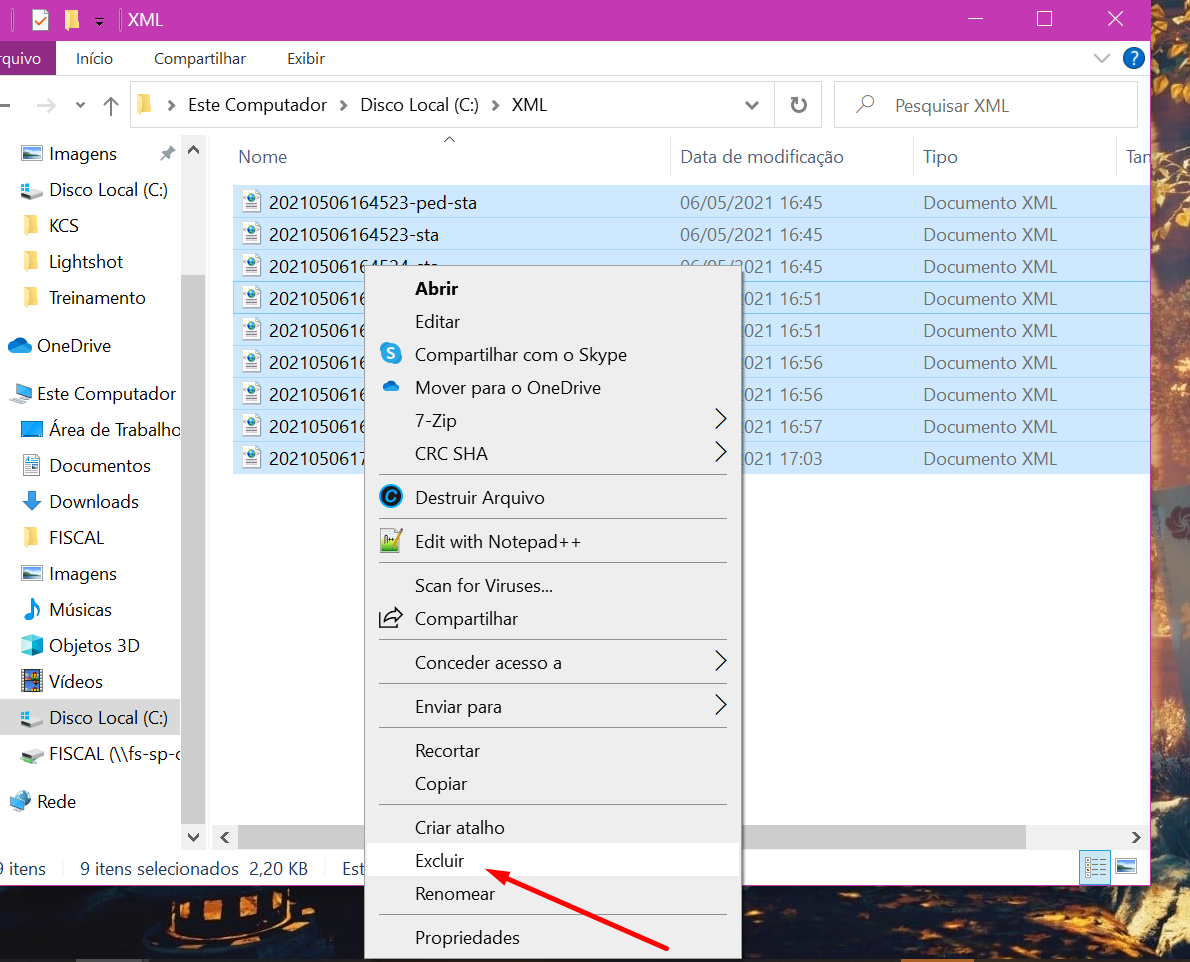
Task: Open quick access toolbar customize dropdown
Action: [x=99, y=21]
